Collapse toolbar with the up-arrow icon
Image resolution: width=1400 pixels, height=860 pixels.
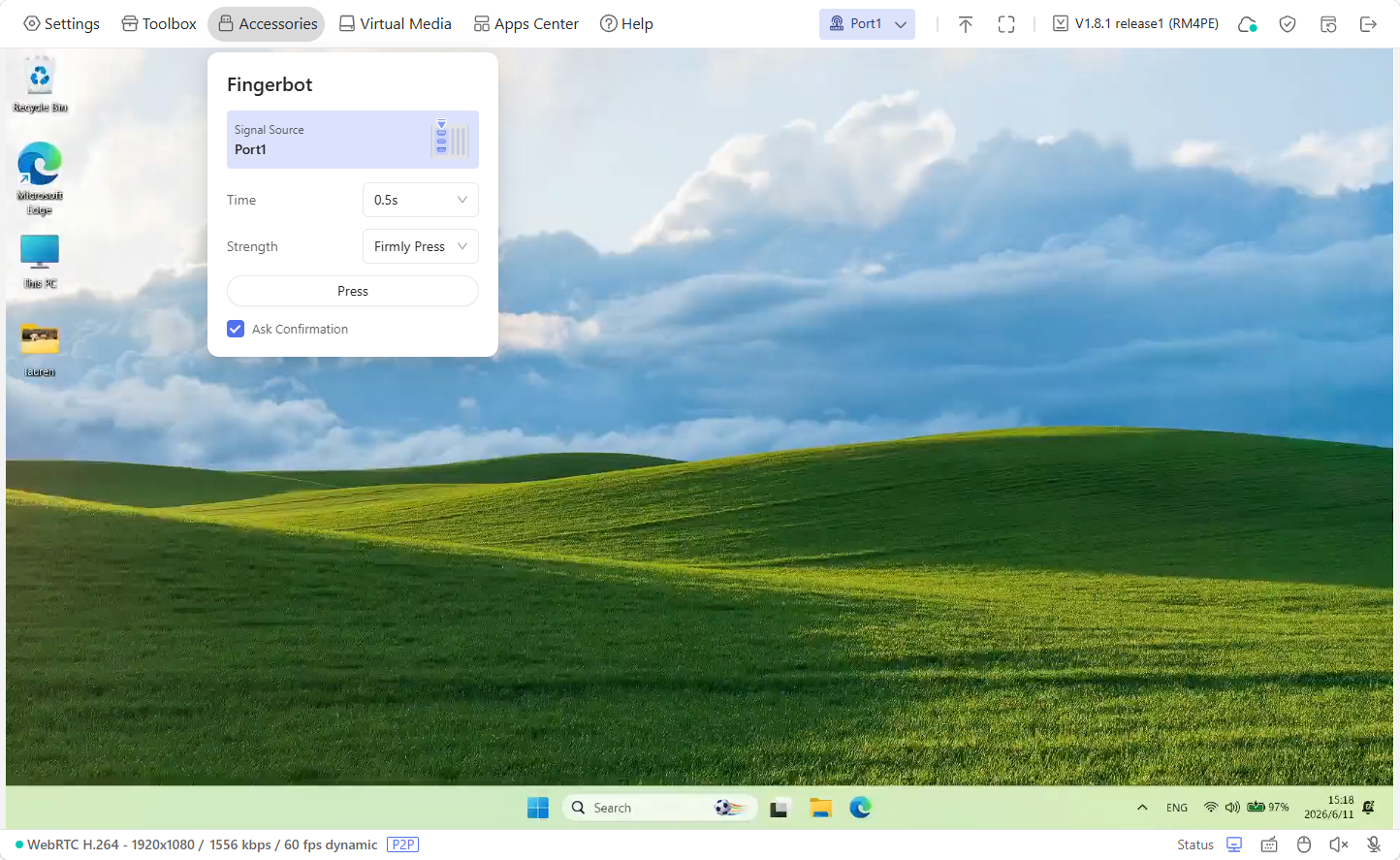click(x=966, y=24)
